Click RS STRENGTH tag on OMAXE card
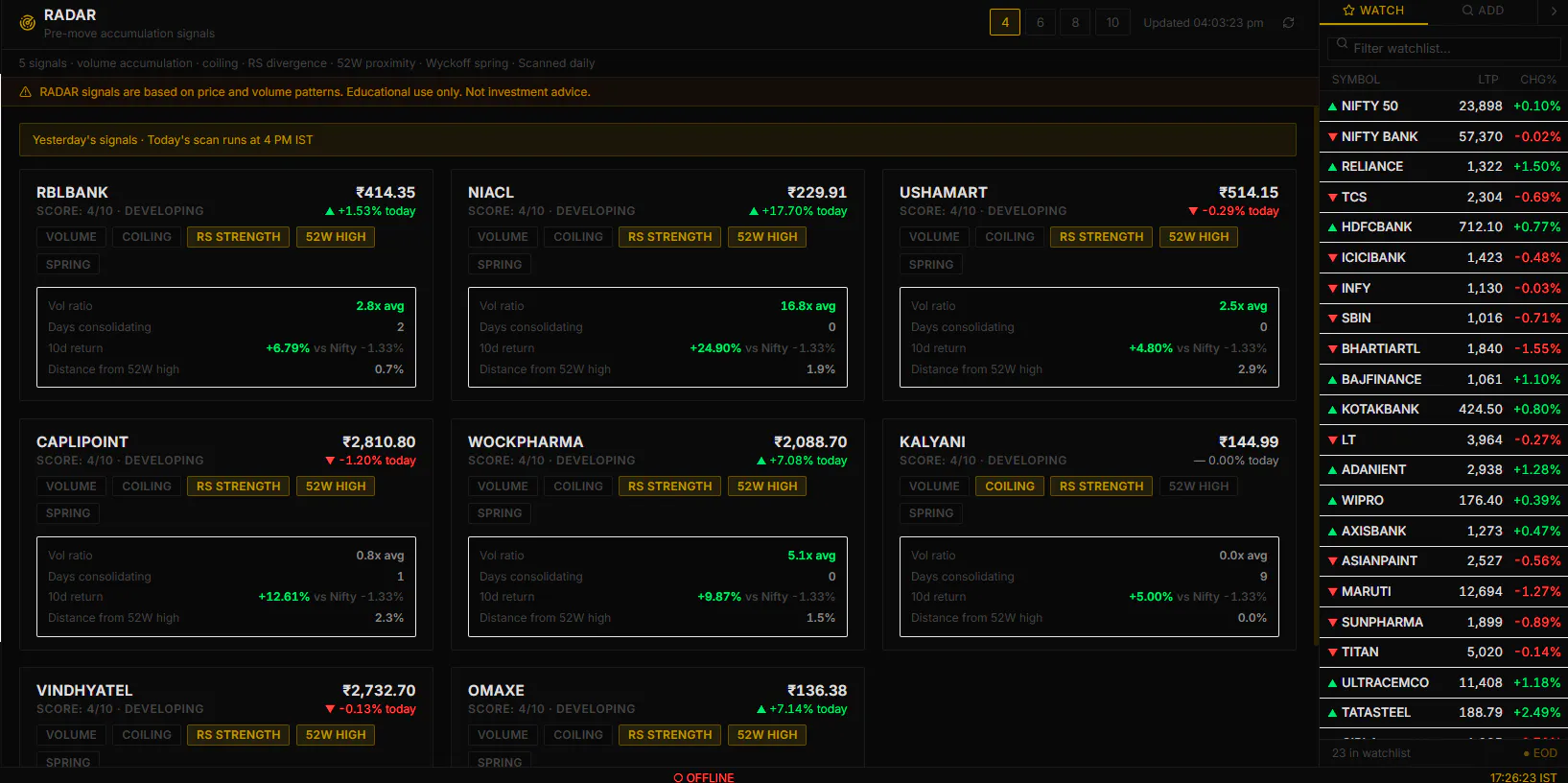 pos(670,735)
